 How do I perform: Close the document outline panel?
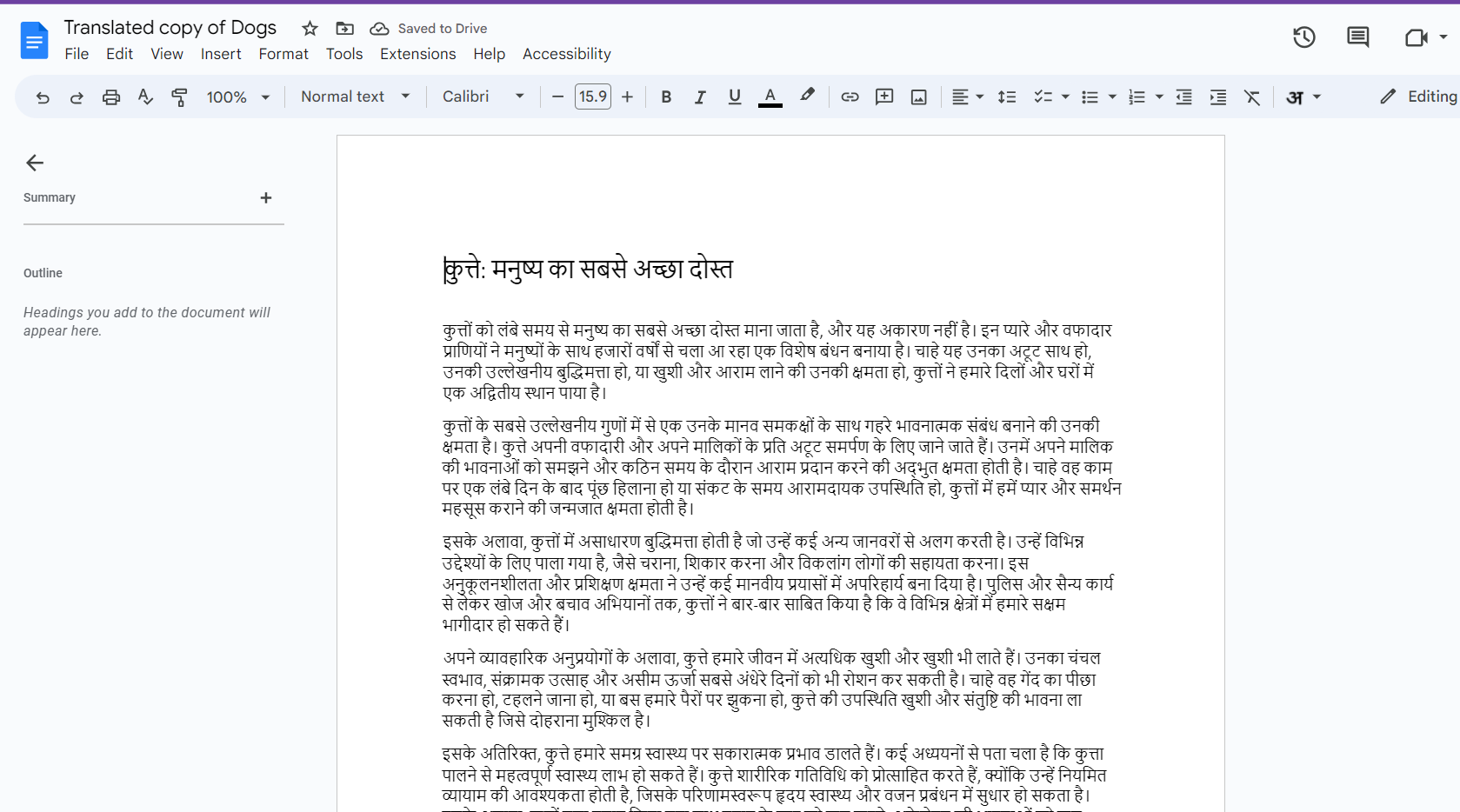35,163
